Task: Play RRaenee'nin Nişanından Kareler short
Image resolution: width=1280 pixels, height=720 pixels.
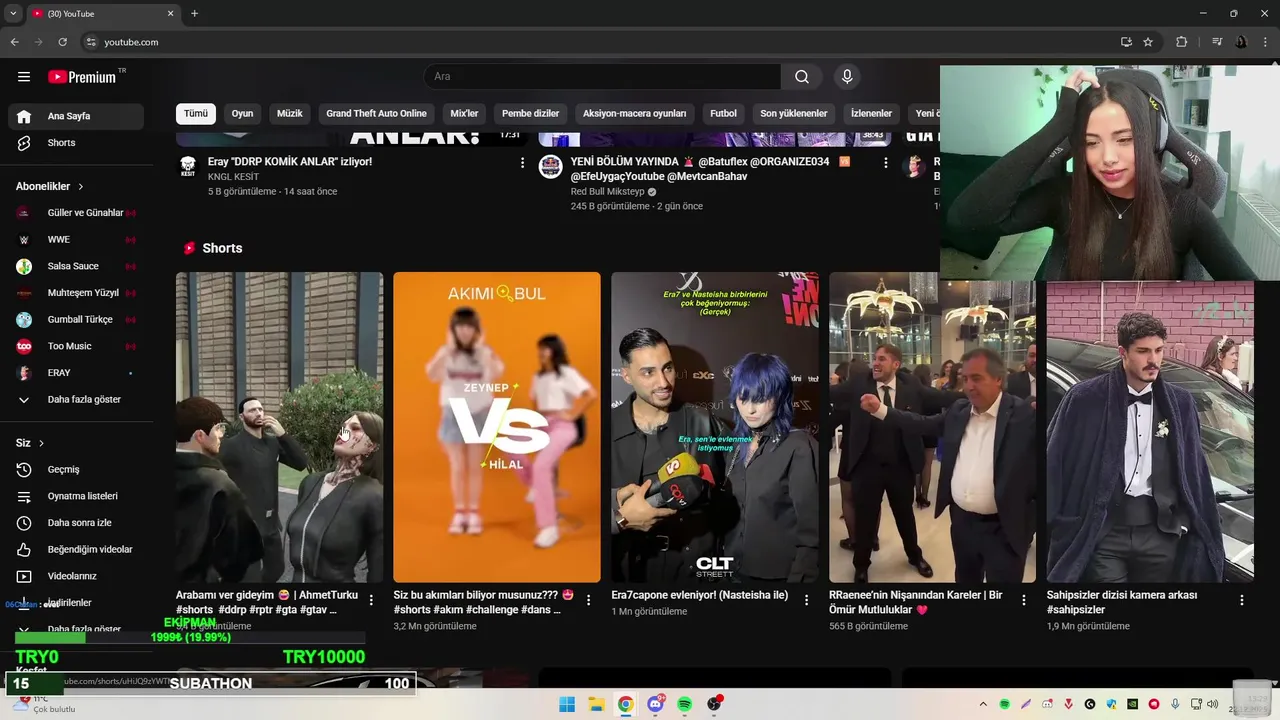Action: tap(932, 427)
